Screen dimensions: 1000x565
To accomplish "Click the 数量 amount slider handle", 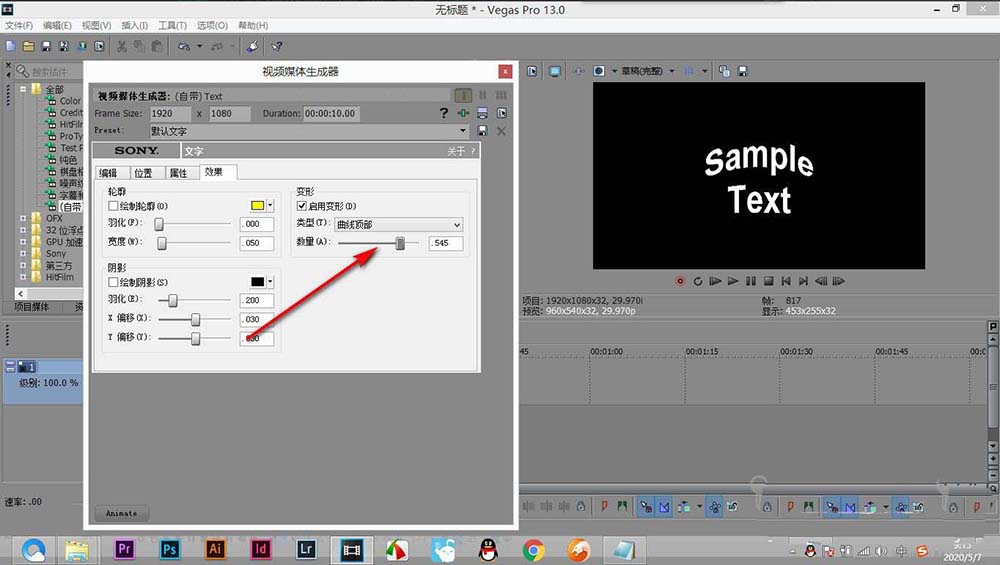I will pyautogui.click(x=400, y=243).
